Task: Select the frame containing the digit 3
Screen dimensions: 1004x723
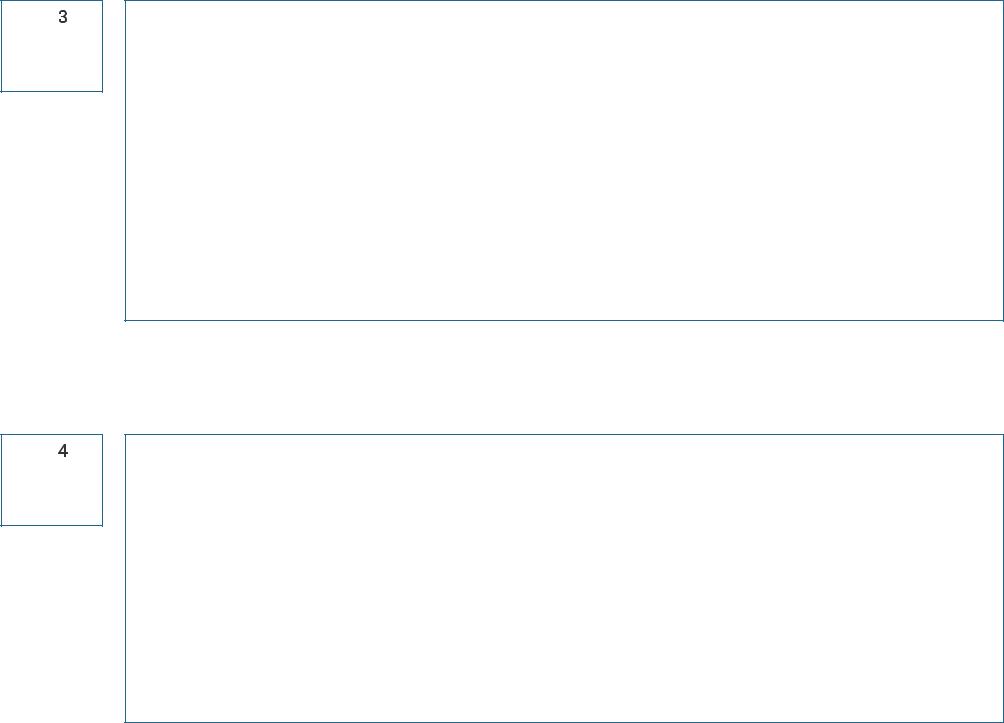Action: pyautogui.click(x=52, y=46)
